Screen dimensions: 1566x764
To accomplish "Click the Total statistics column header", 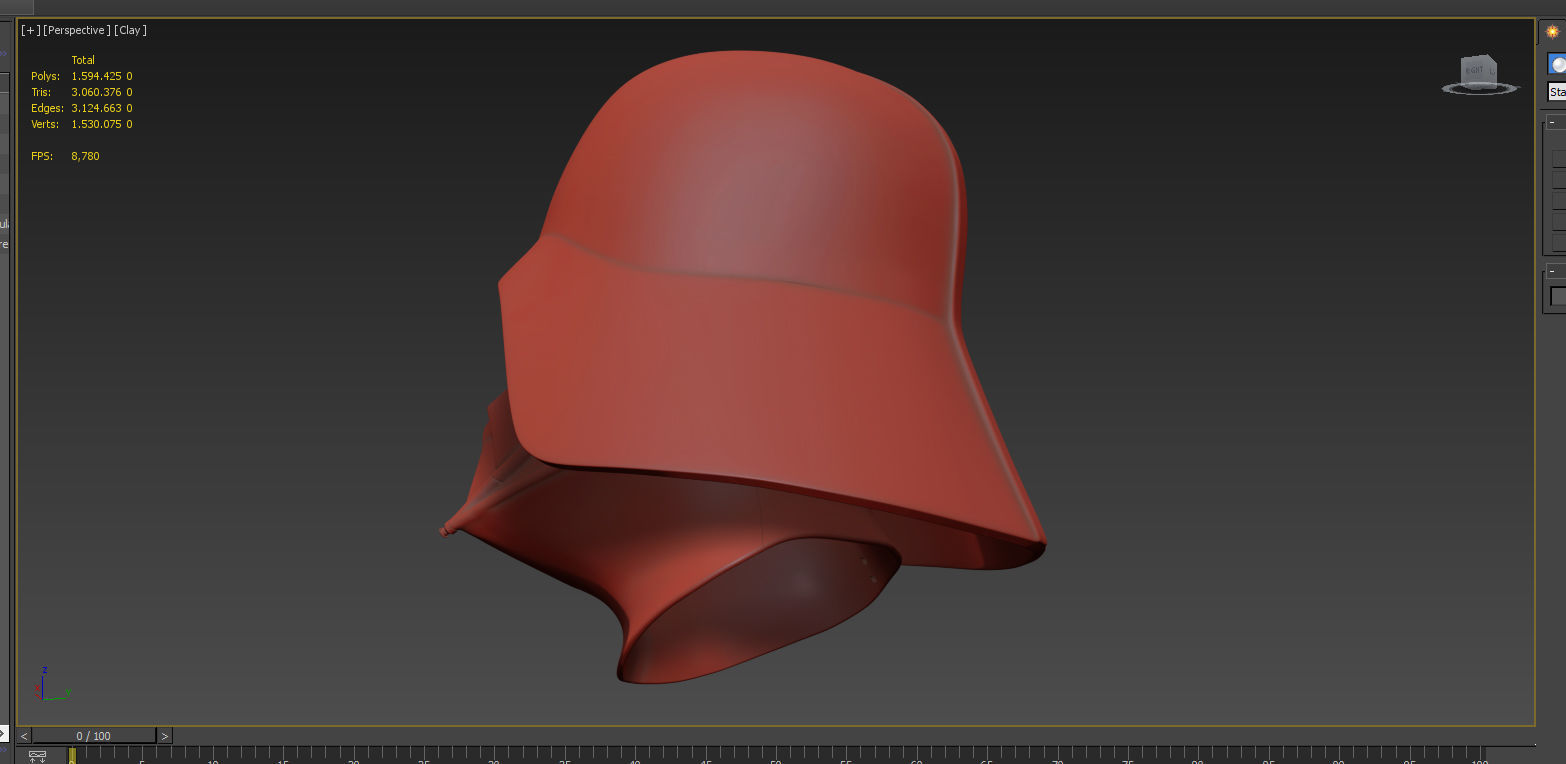I will pyautogui.click(x=83, y=60).
